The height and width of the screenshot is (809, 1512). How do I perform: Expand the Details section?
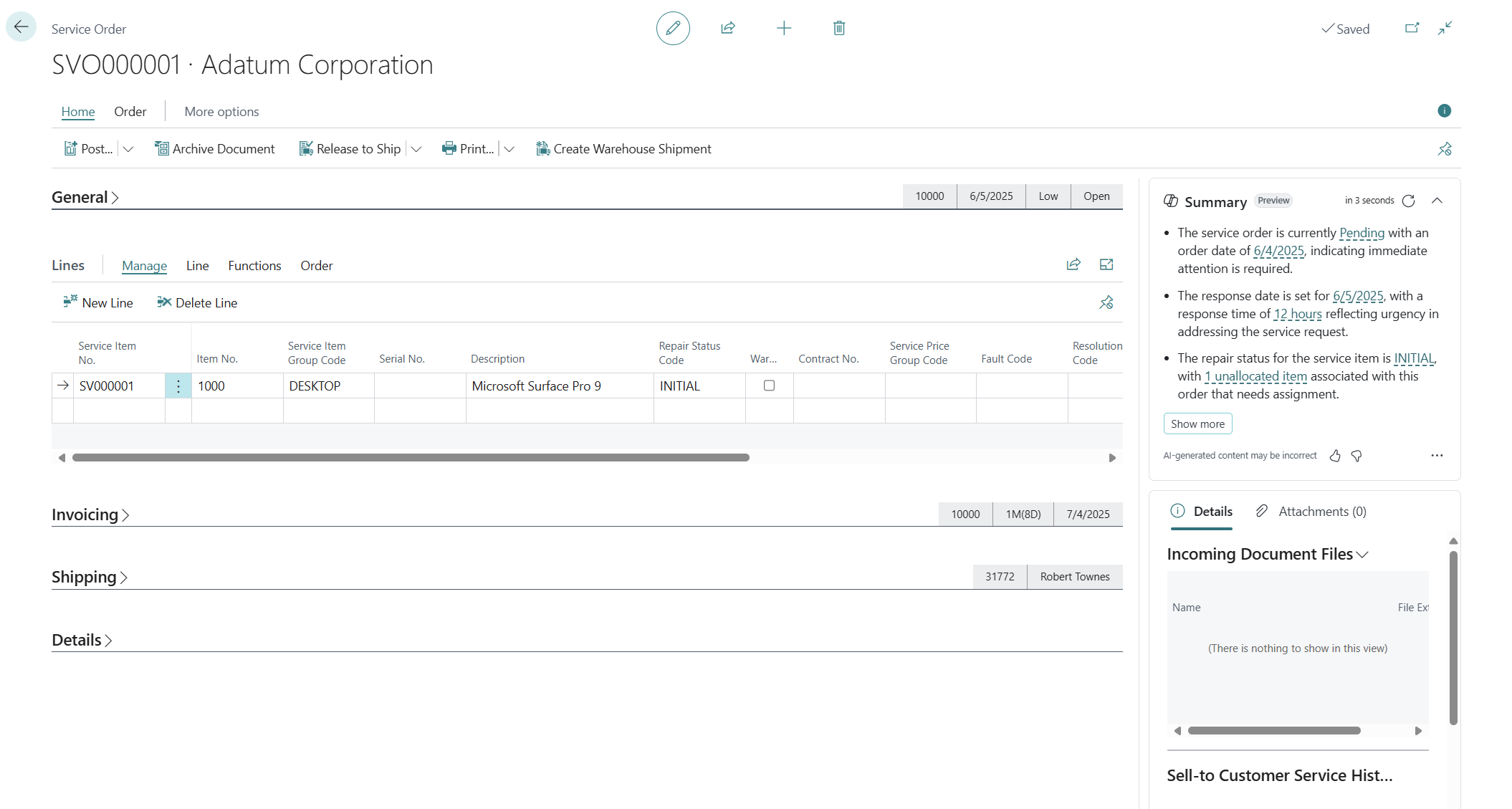[82, 640]
